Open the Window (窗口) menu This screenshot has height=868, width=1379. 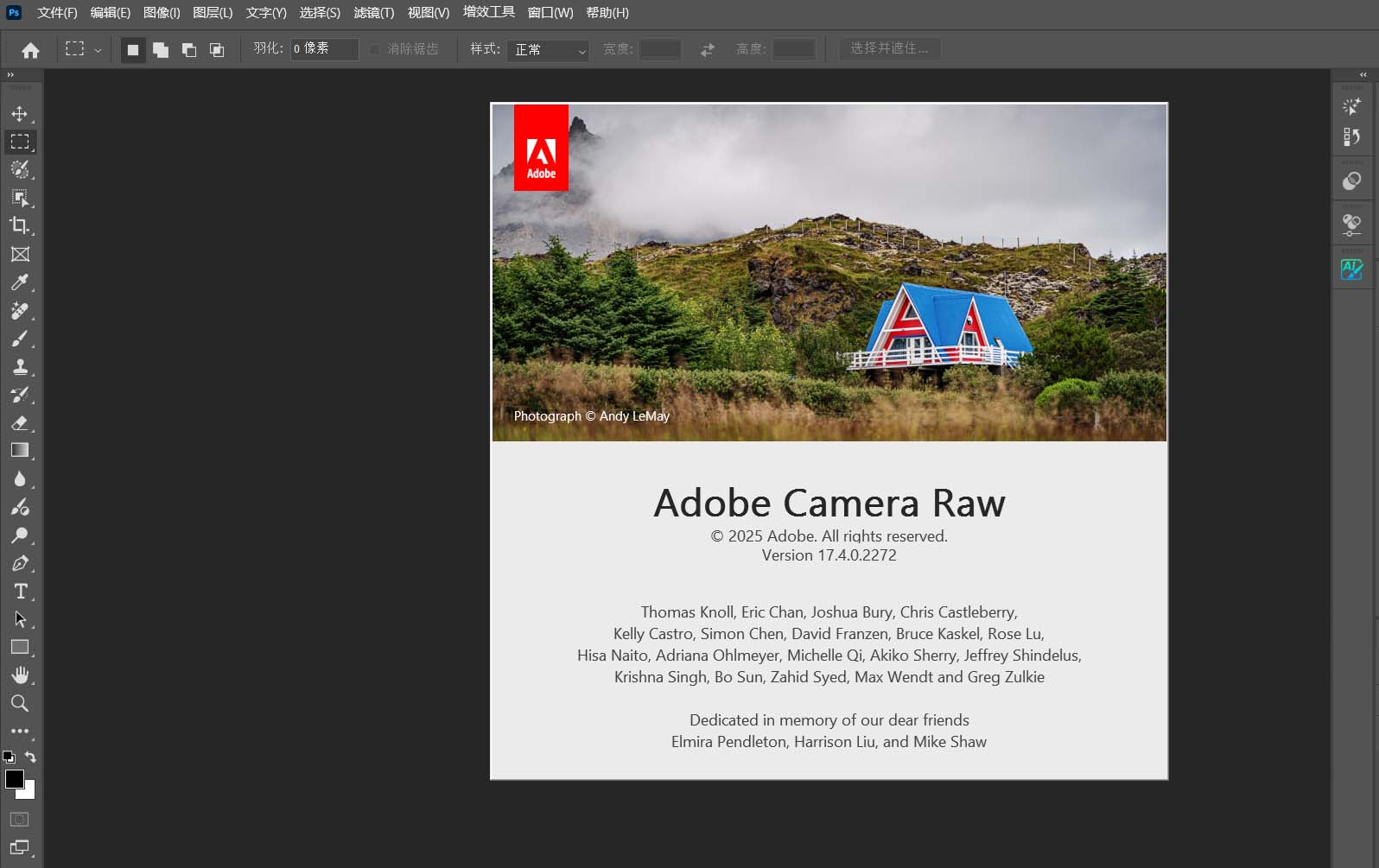point(550,13)
